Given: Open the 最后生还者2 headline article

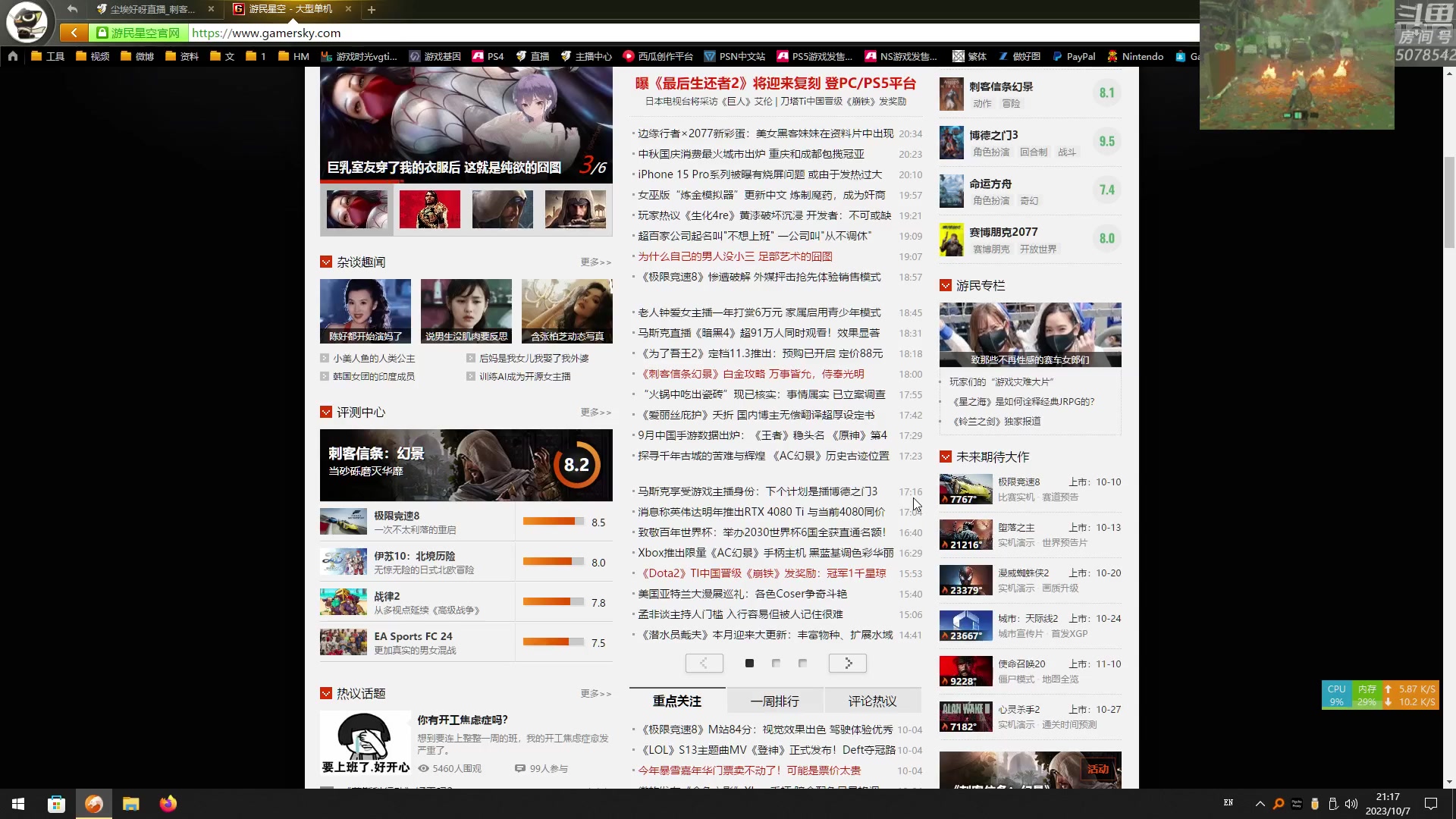Looking at the screenshot, I should tap(775, 83).
